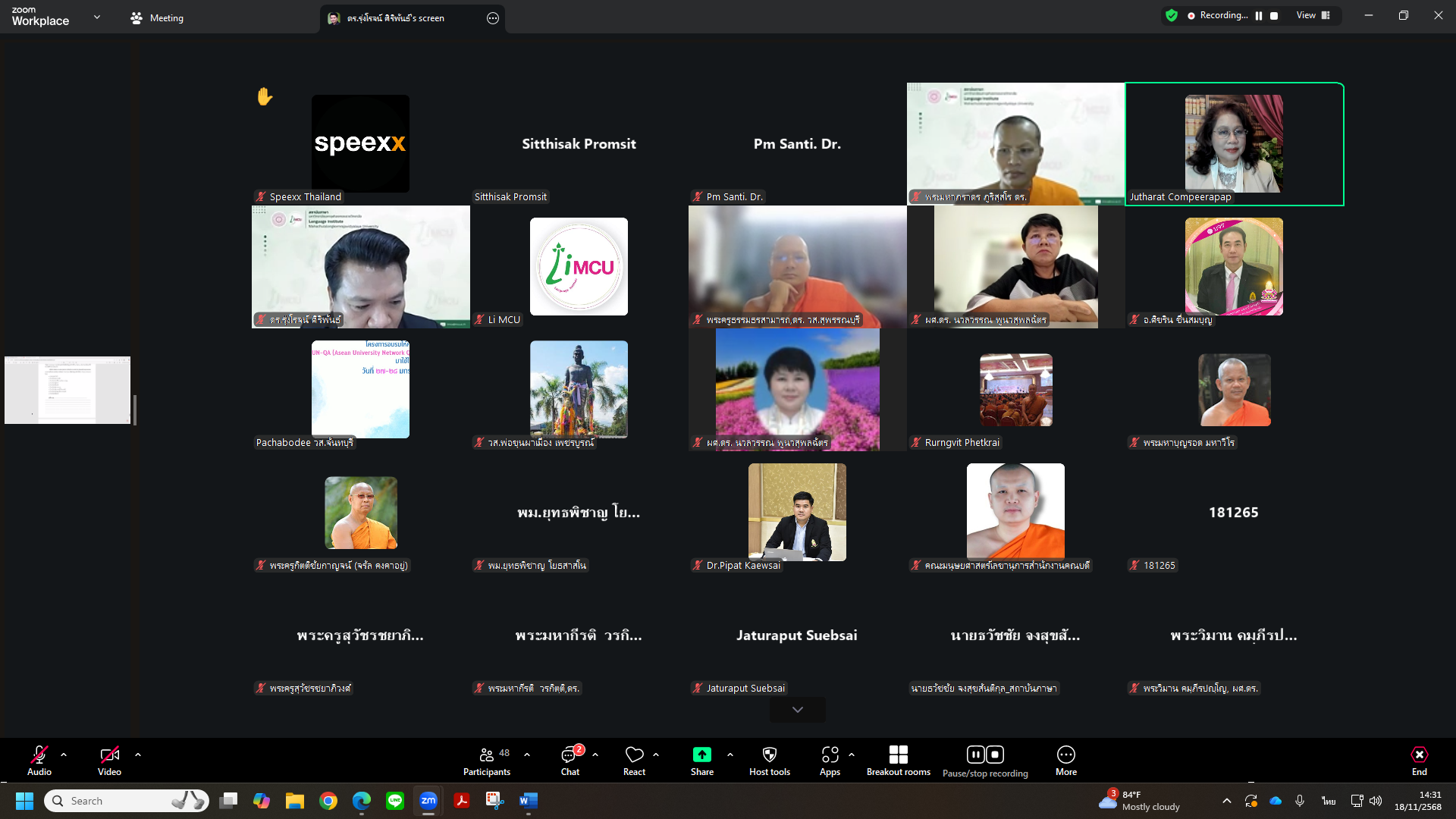Select the Meeting tab
The height and width of the screenshot is (819, 1456).
tap(158, 18)
